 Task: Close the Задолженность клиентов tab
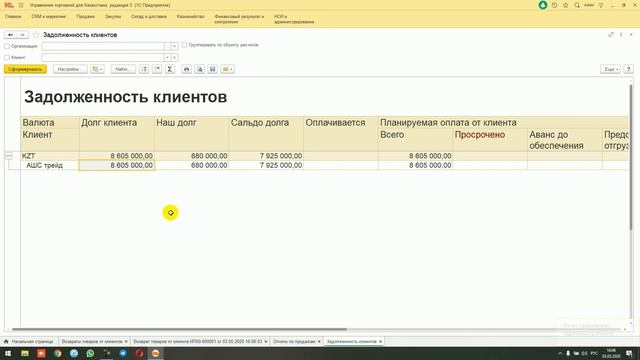[380, 342]
